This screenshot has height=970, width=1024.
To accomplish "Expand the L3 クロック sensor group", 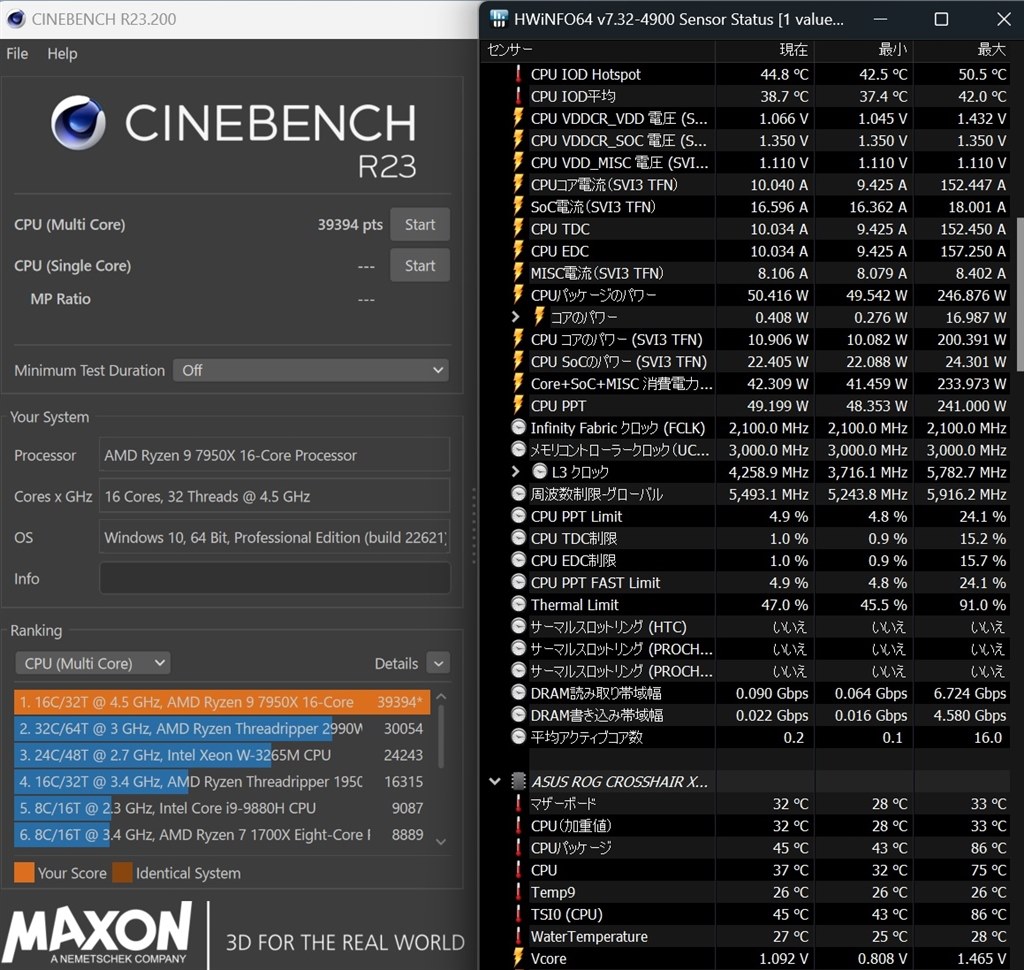I will pos(515,472).
